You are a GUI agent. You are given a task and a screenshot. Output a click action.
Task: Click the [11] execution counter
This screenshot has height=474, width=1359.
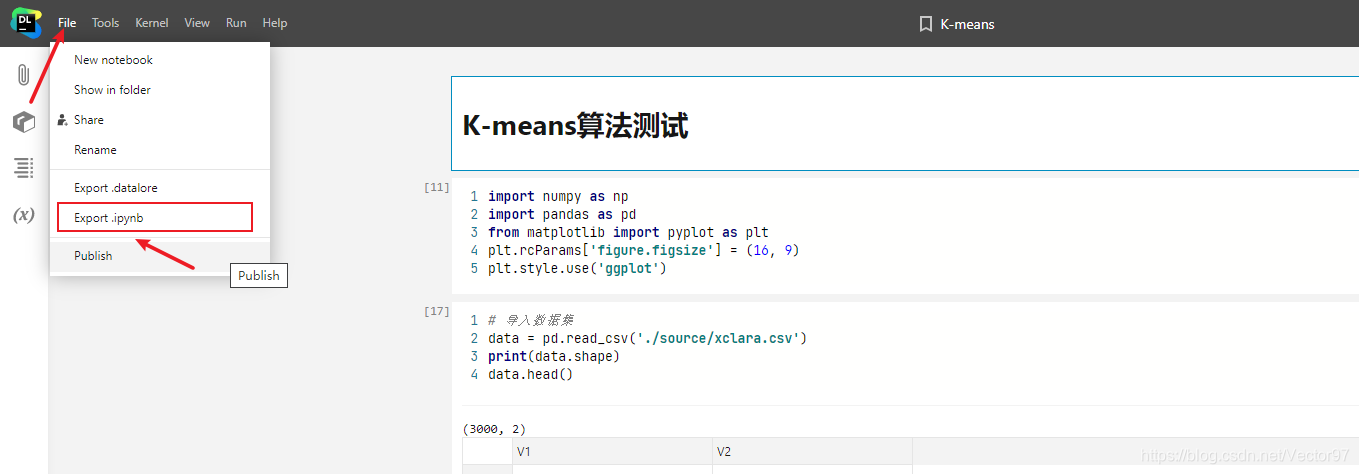pos(437,187)
